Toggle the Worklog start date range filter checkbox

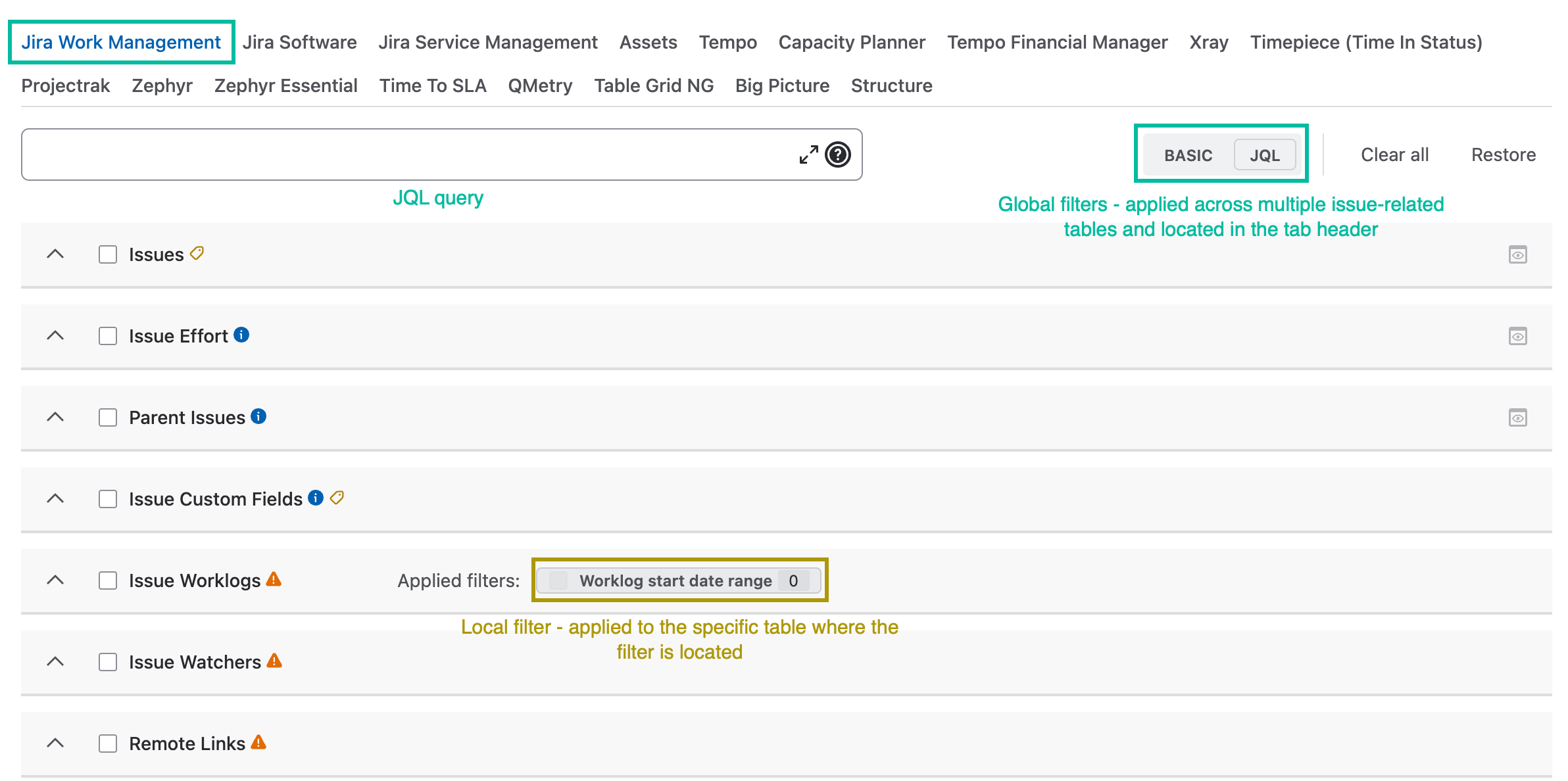pyautogui.click(x=558, y=580)
